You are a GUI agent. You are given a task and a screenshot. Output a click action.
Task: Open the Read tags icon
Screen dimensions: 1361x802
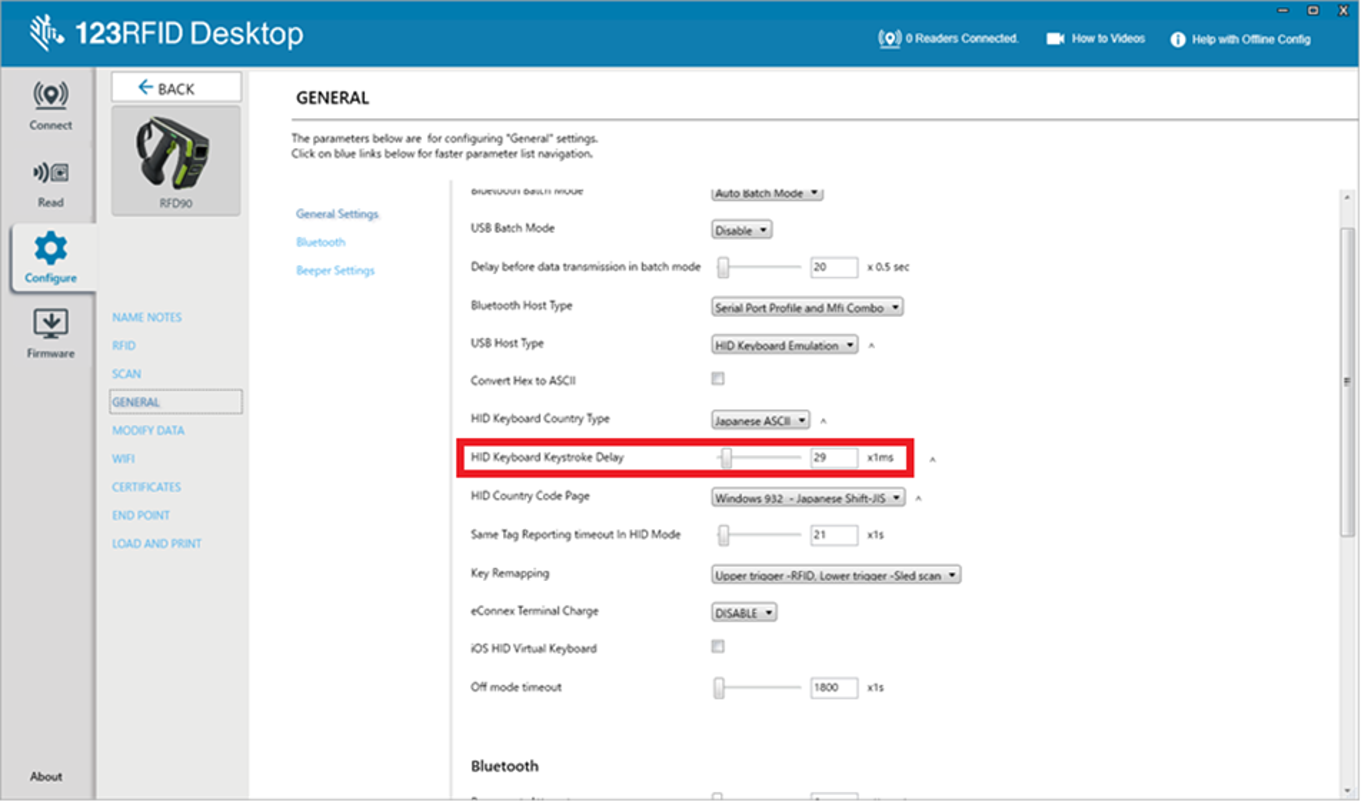pos(50,173)
